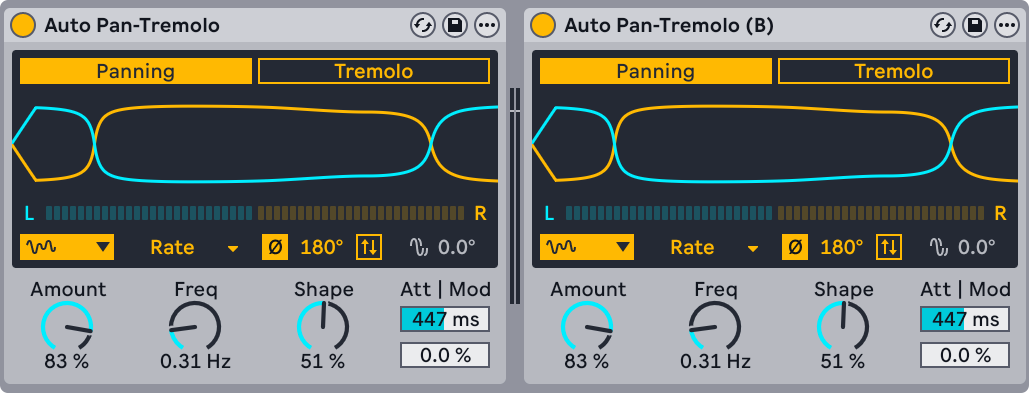
Task: Click the LFO waveform display in Auto Pan-Tremolo
Action: coord(255,143)
